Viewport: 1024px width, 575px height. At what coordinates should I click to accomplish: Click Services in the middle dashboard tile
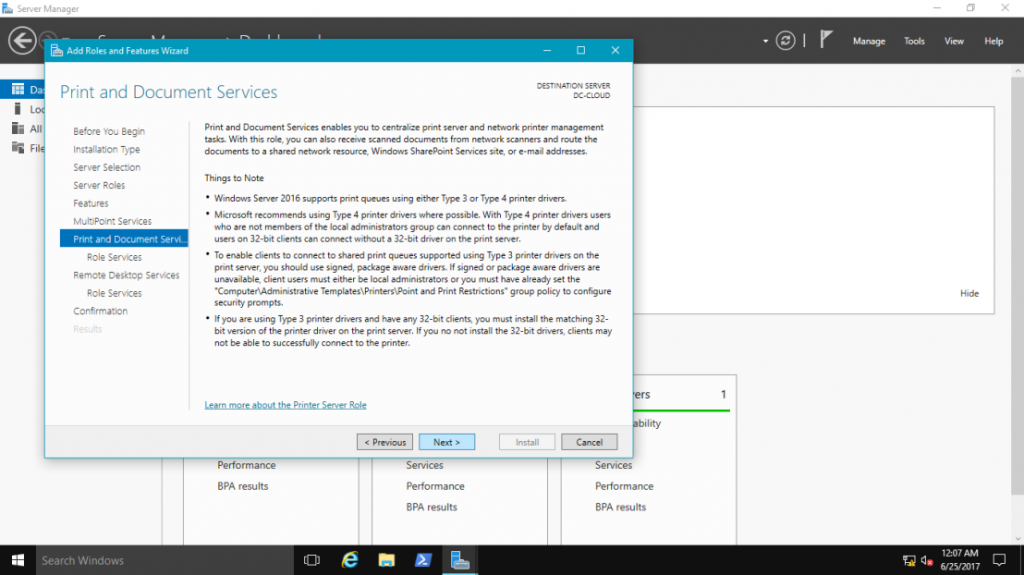[424, 465]
